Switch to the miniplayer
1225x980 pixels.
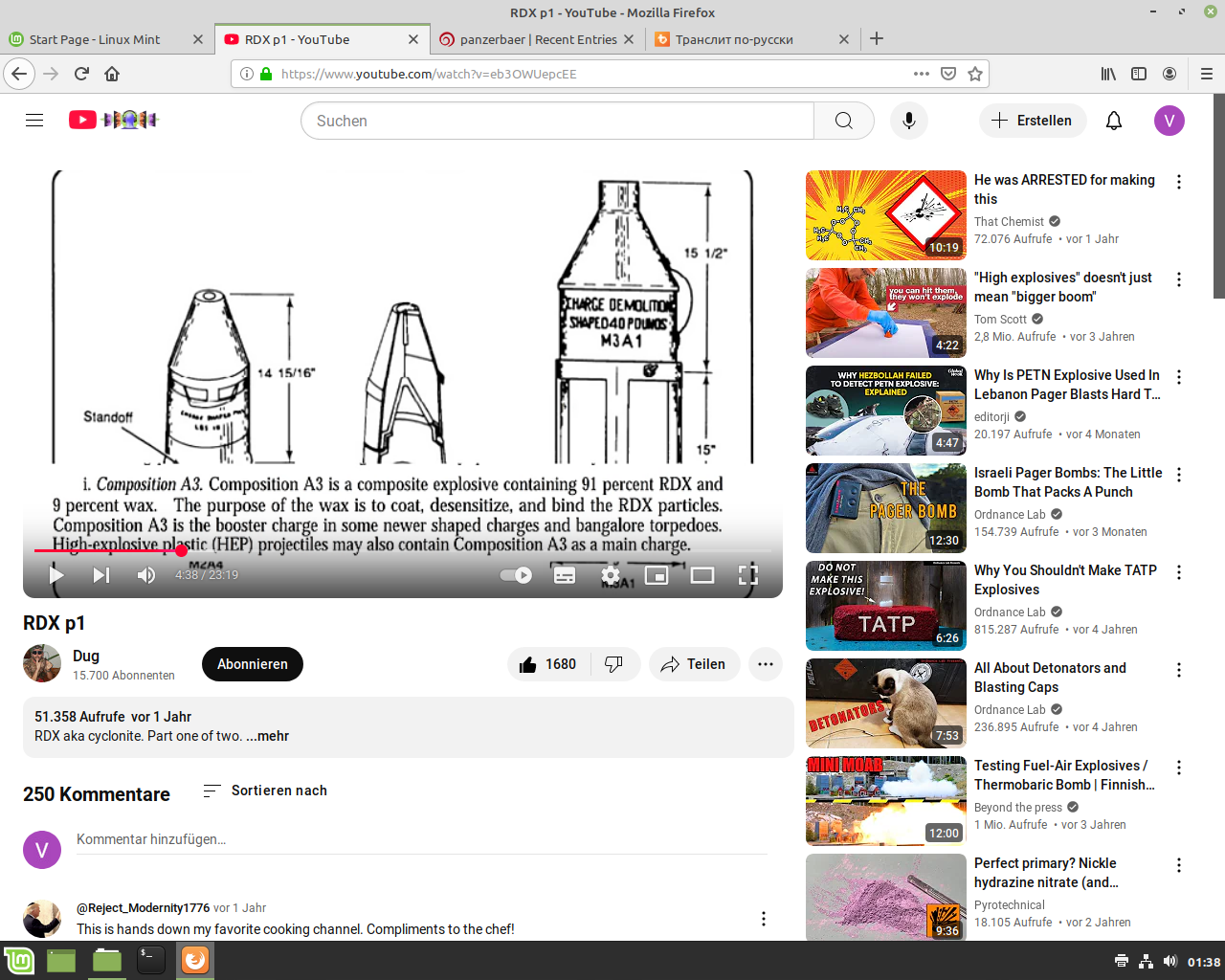click(x=657, y=575)
